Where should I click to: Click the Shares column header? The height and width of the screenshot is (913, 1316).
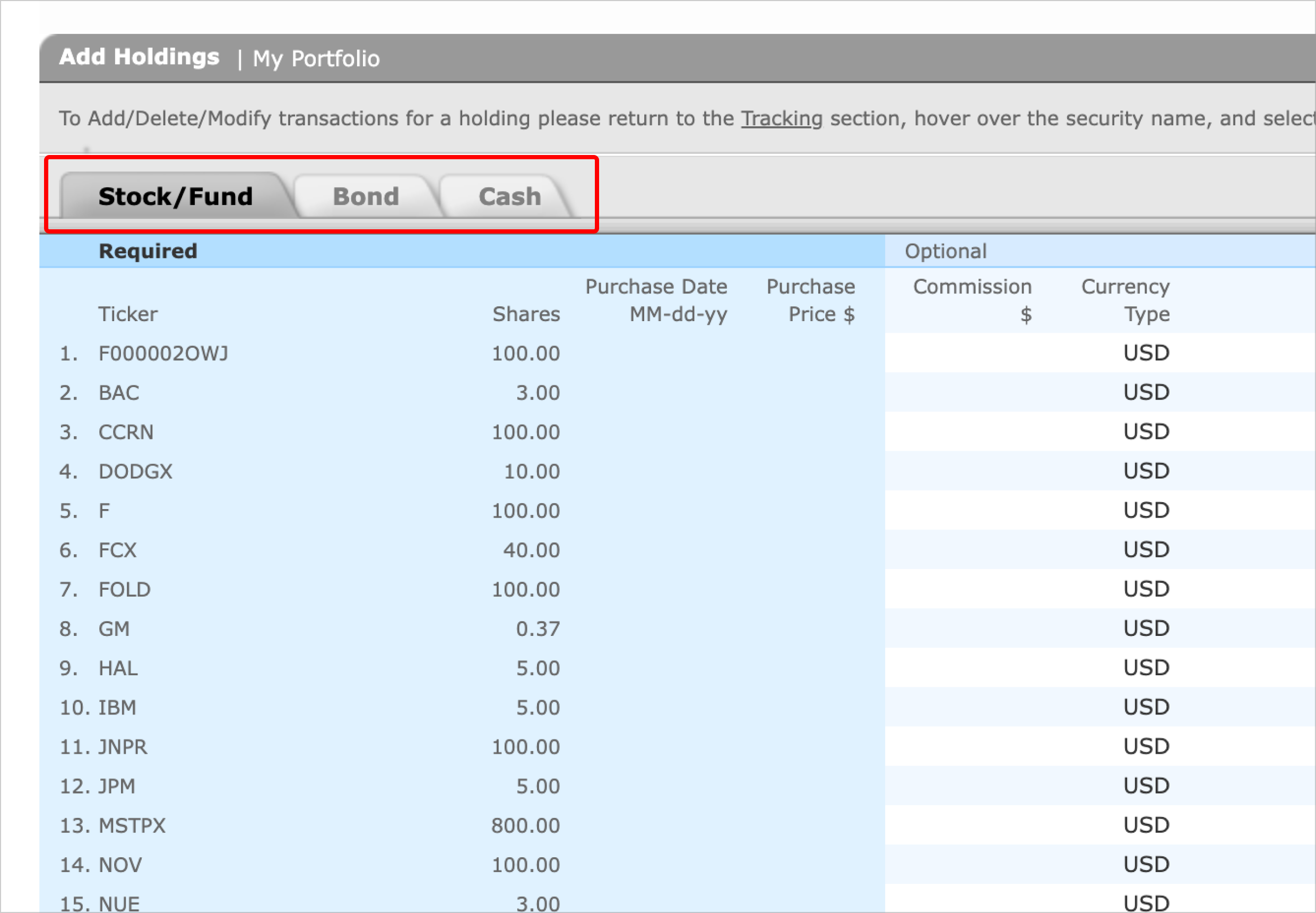click(x=526, y=314)
